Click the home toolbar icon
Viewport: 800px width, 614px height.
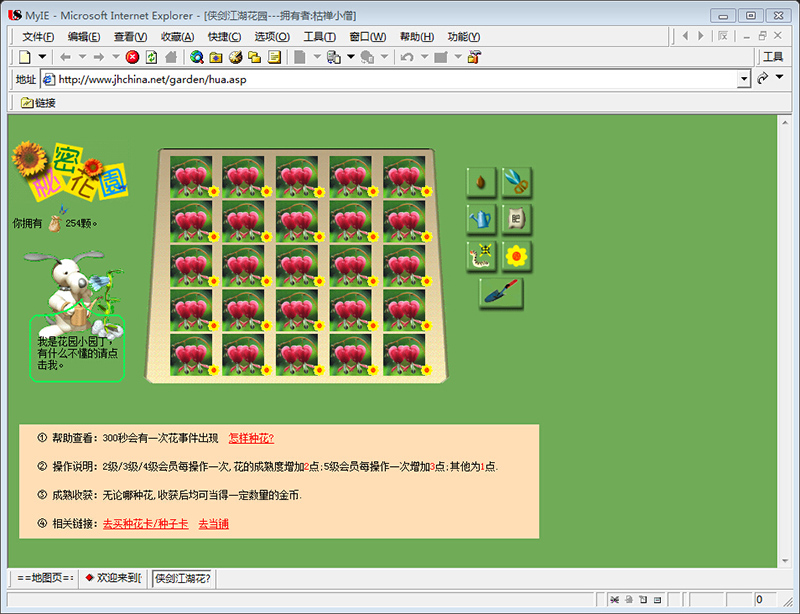pyautogui.click(x=171, y=57)
